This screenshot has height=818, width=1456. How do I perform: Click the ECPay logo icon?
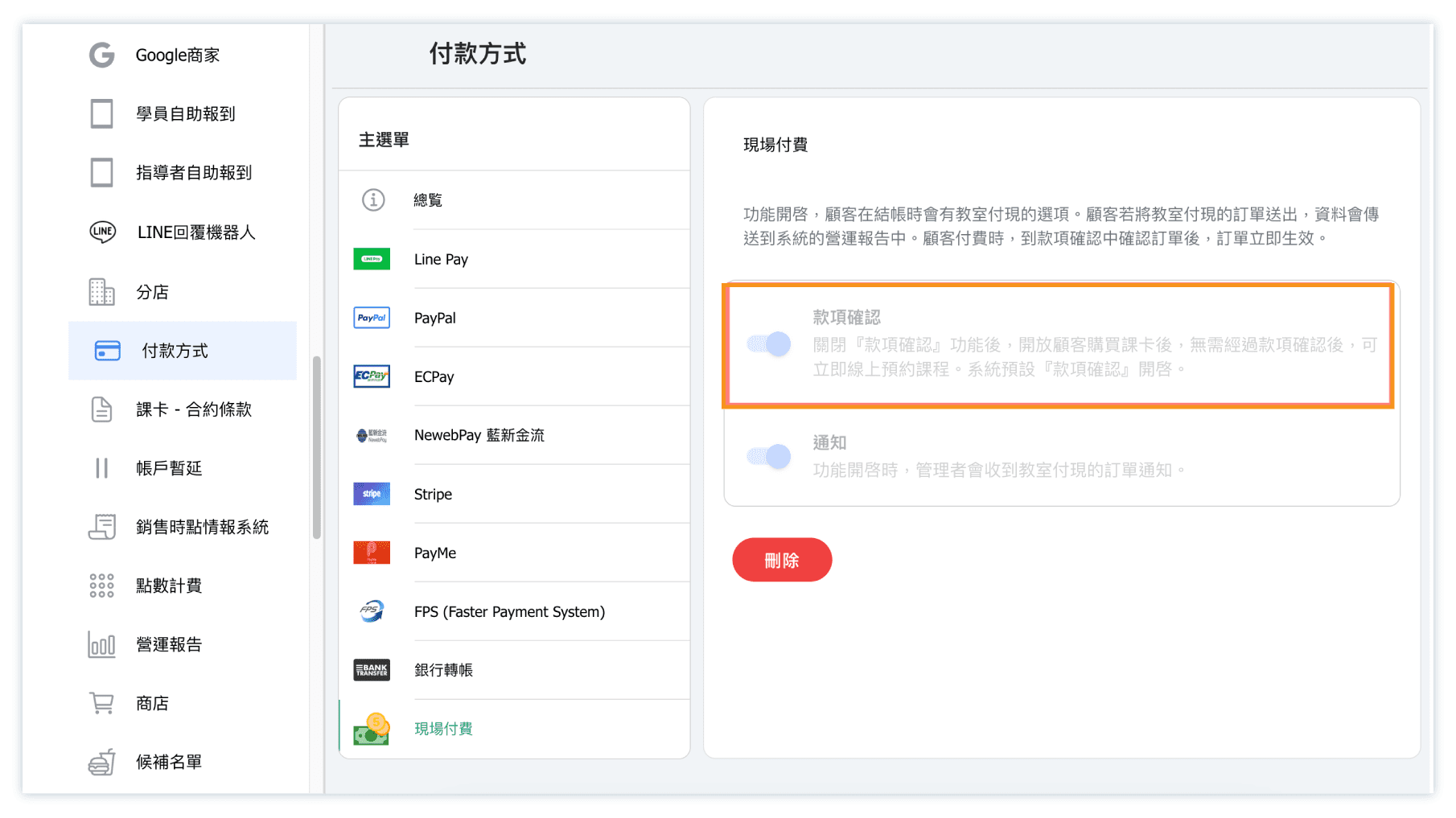tap(372, 376)
